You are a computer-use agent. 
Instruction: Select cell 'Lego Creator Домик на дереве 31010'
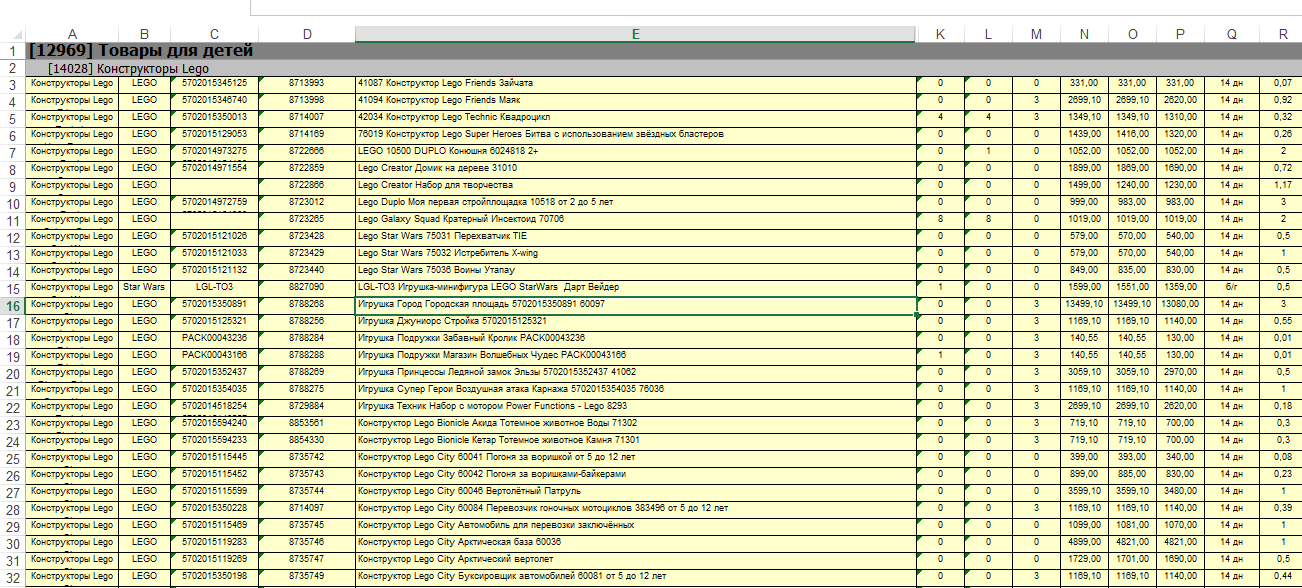tap(635, 168)
